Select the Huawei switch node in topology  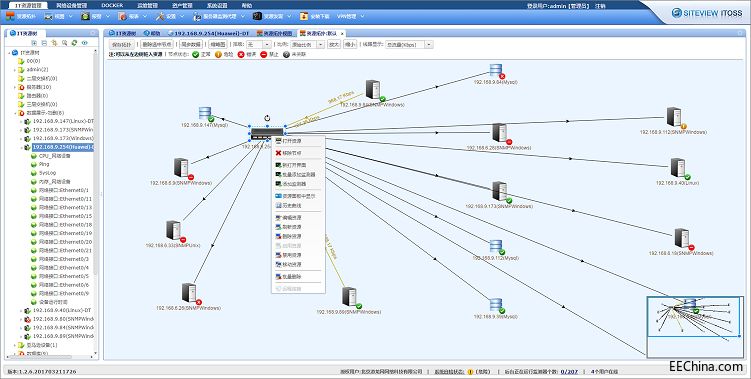267,134
